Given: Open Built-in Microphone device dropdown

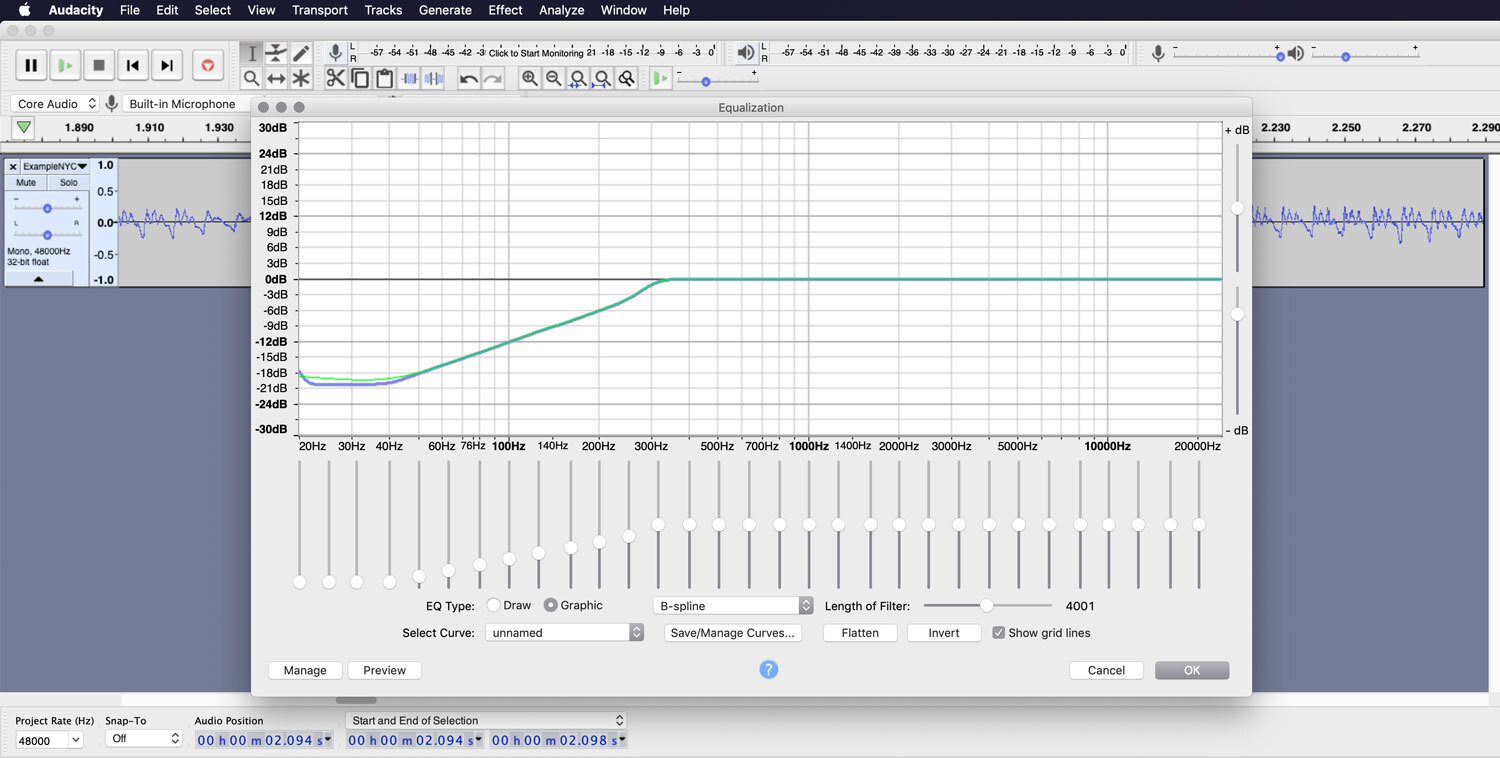Looking at the screenshot, I should point(186,104).
